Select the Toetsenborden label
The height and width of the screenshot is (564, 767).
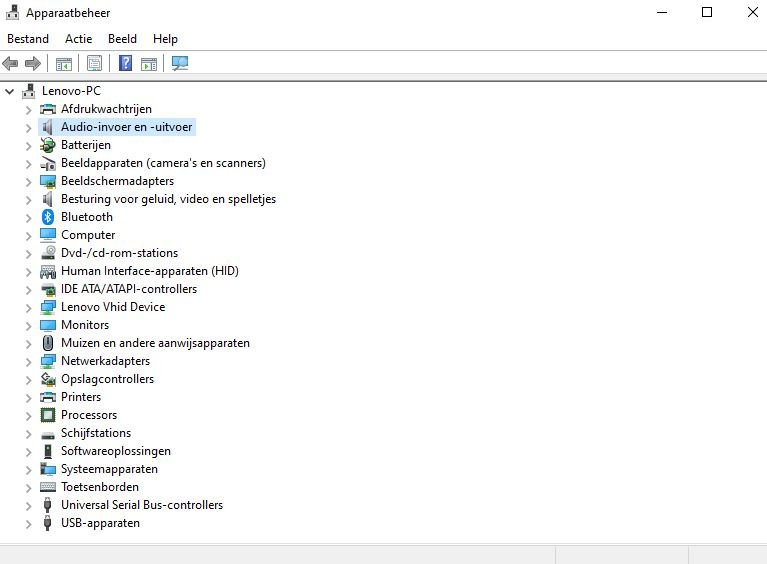click(100, 487)
